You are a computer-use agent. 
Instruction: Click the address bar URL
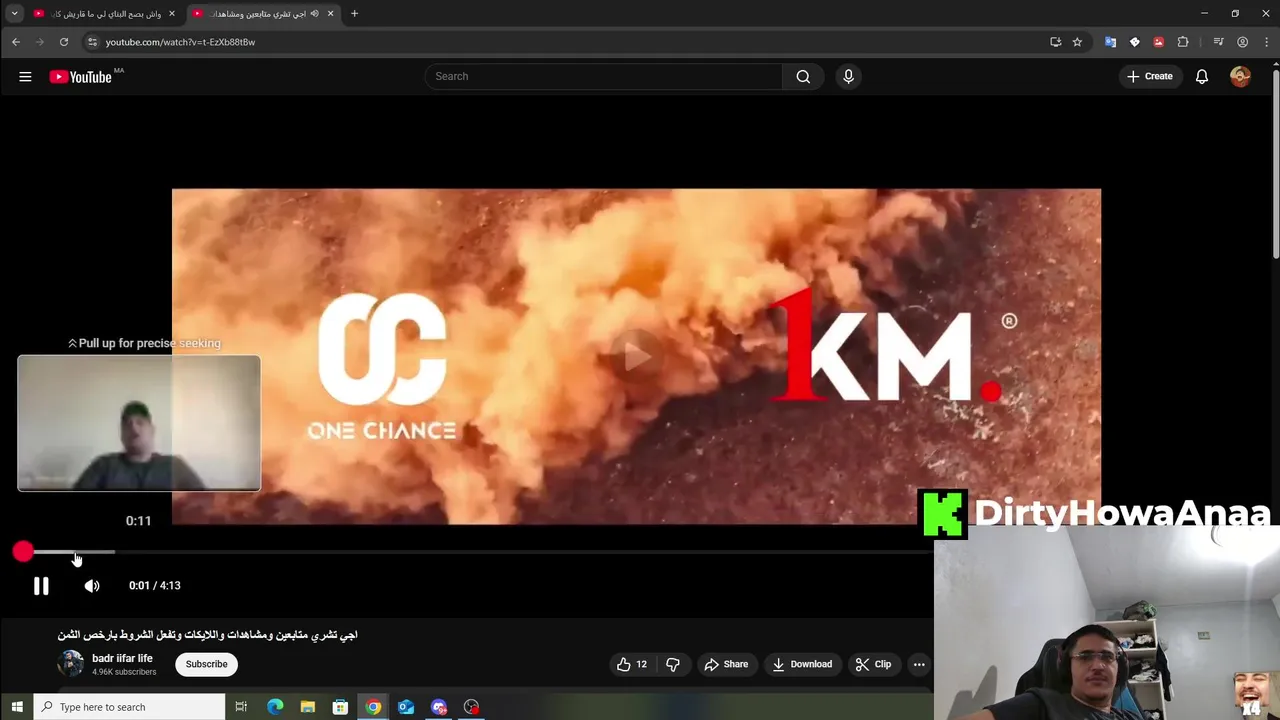coord(180,42)
